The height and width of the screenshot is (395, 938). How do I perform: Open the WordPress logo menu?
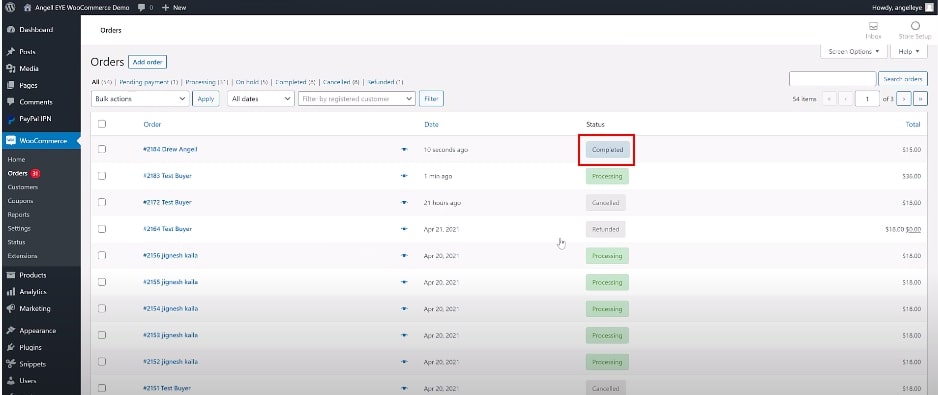click(10, 8)
